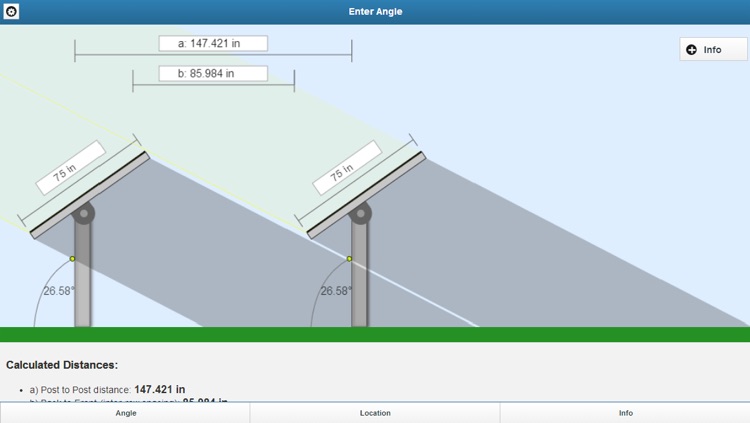Click the 'Calculated Distances:' heading
The image size is (750, 423).
[62, 365]
